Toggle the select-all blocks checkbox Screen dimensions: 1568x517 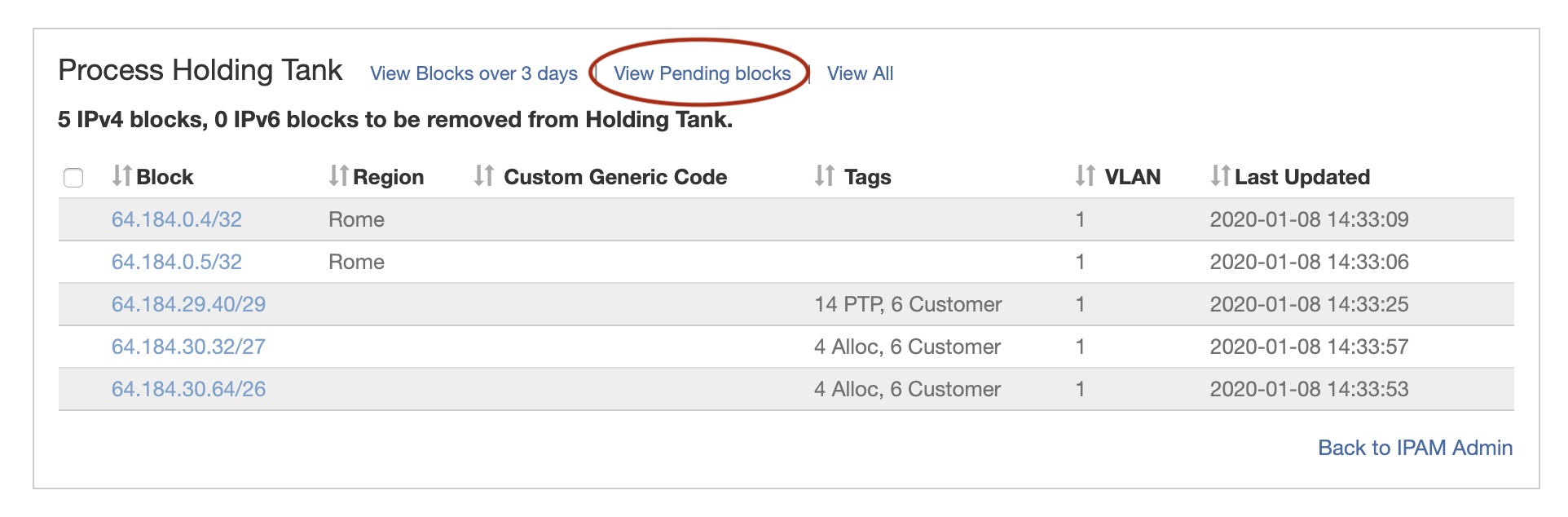(x=73, y=178)
